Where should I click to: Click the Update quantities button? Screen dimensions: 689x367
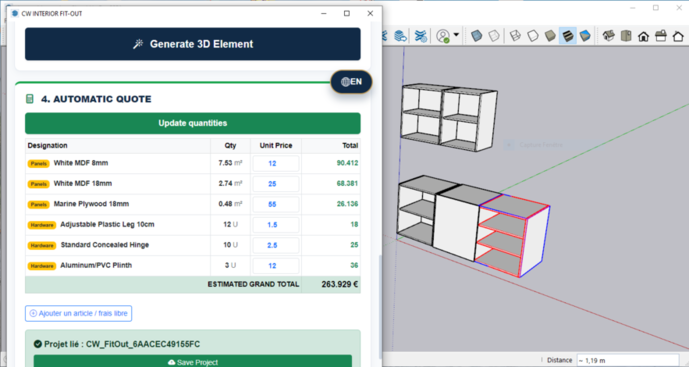192,123
